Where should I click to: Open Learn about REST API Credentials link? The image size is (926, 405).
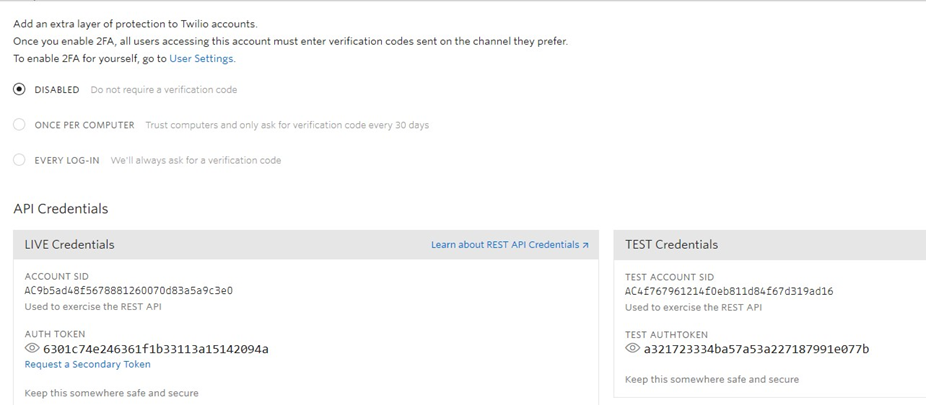point(505,245)
